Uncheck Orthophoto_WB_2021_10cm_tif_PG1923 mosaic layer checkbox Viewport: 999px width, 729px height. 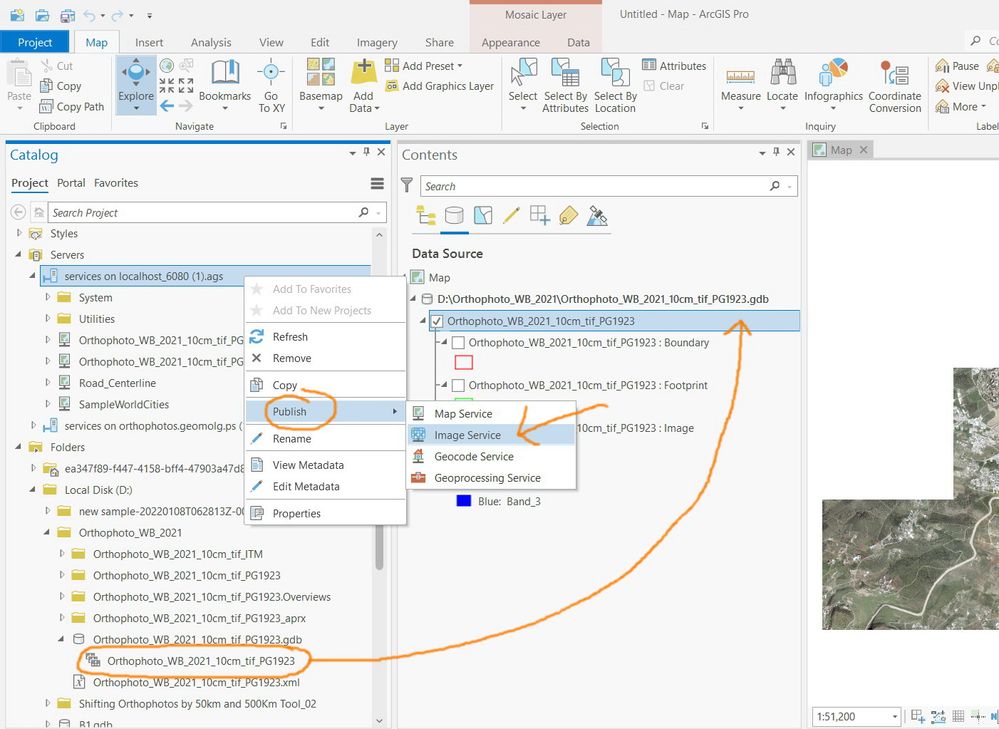click(x=436, y=321)
